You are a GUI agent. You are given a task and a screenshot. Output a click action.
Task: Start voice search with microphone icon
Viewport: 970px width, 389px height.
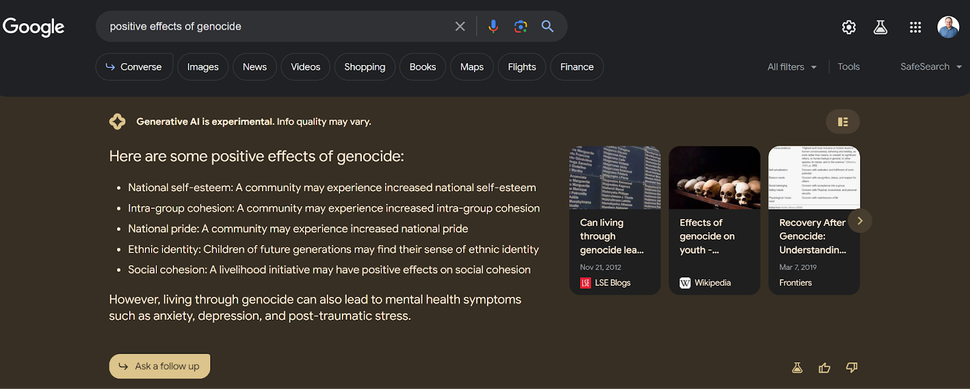click(x=493, y=27)
